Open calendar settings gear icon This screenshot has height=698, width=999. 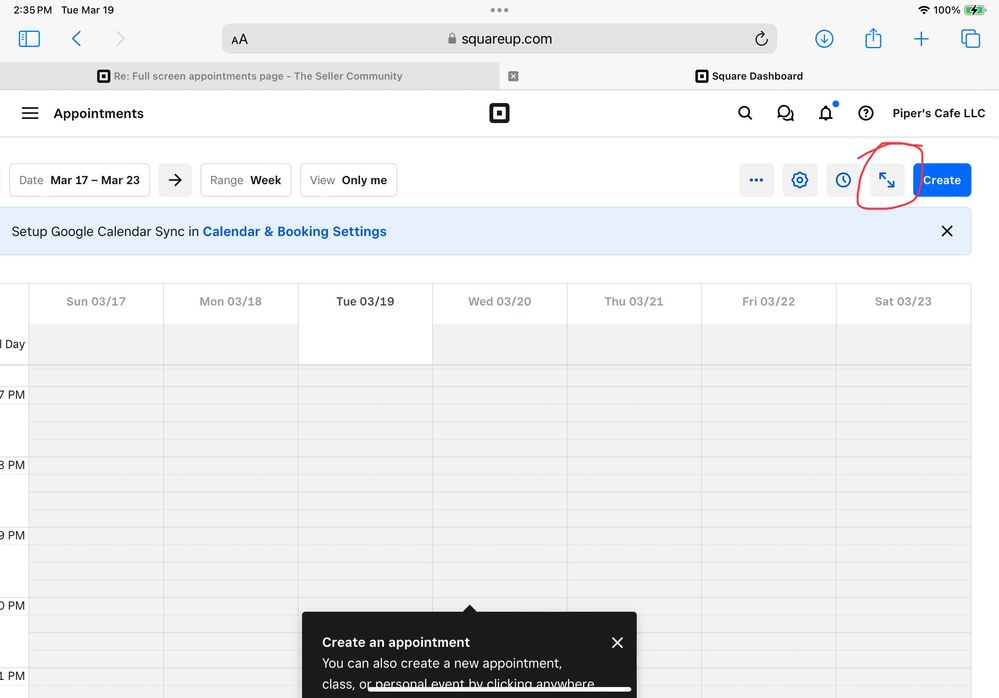coord(799,180)
